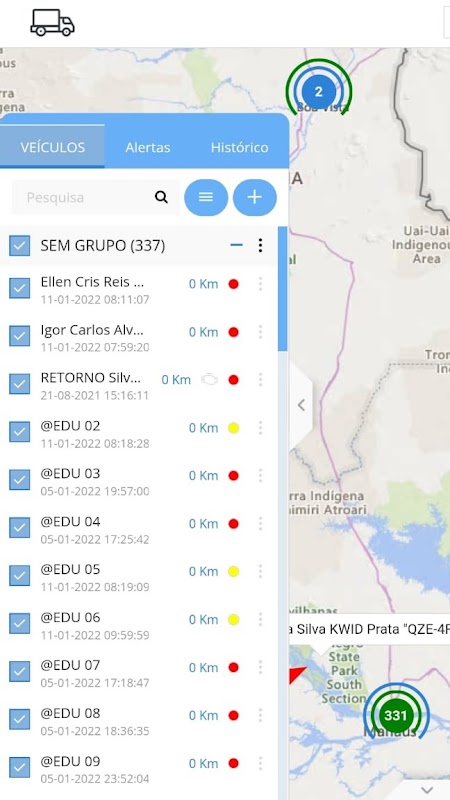Uncheck the Igor Carlos Alv vehicle
The image size is (450, 800).
19,336
